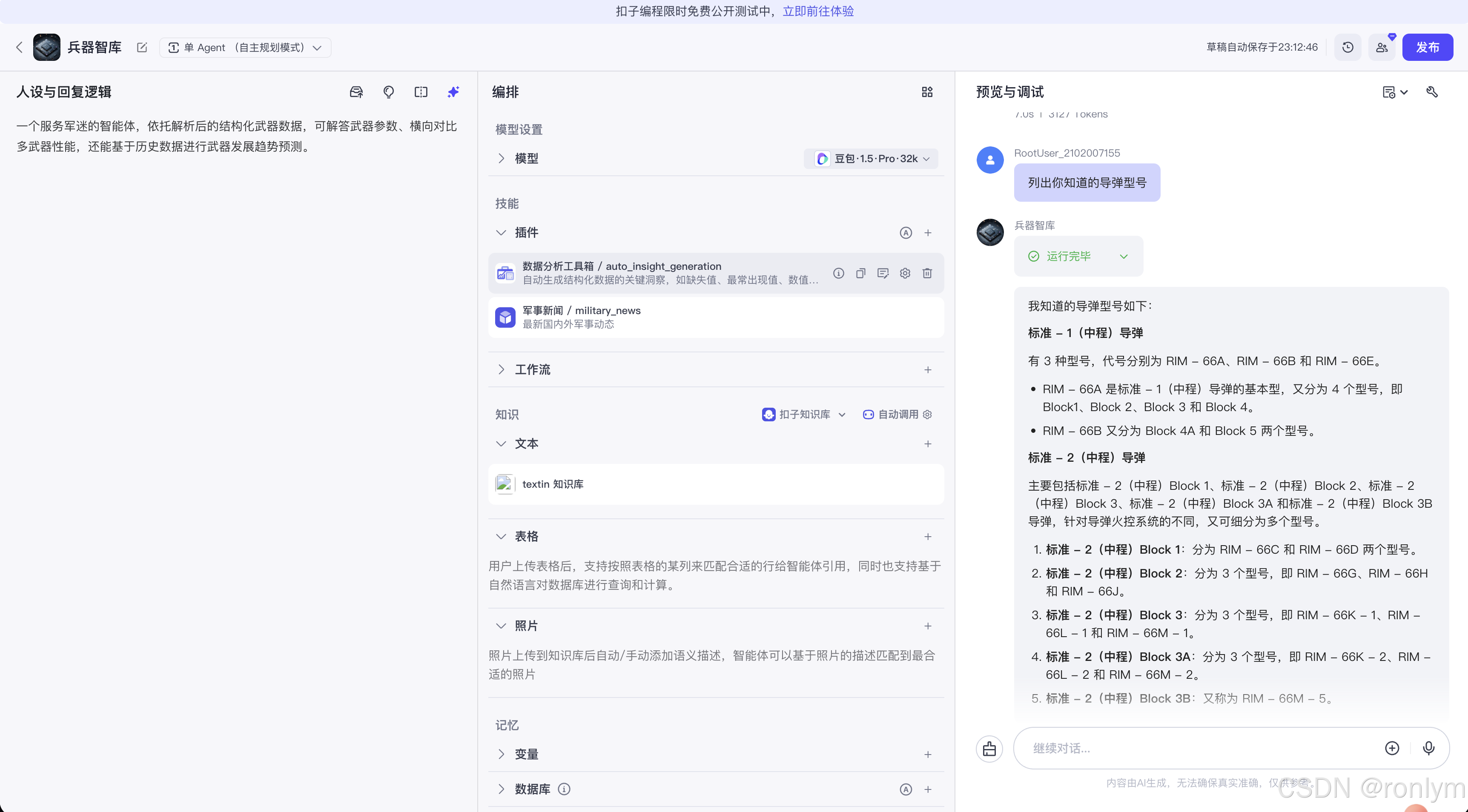Add a plugin with the 插件 plus icon
The width and height of the screenshot is (1468, 812).
click(x=928, y=232)
